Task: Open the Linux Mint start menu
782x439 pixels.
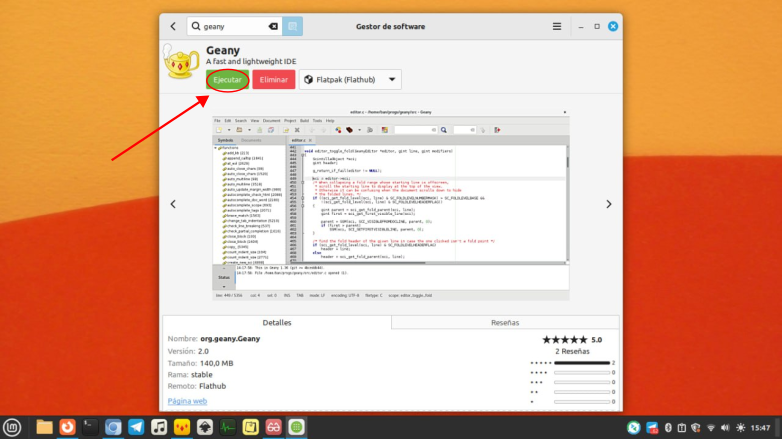Action: pyautogui.click(x=12, y=428)
